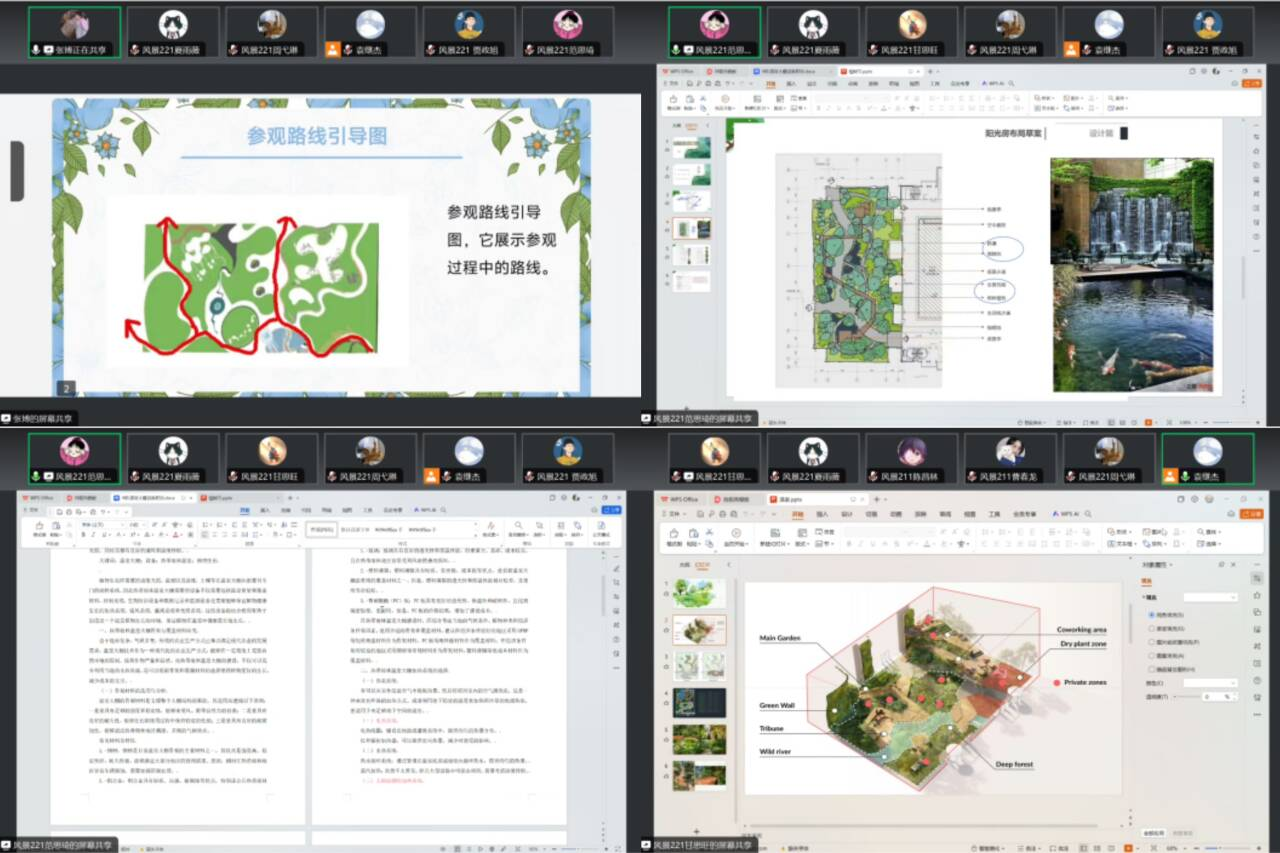Open the font name dropdown in Word
The height and width of the screenshot is (853, 1280).
tap(118, 524)
